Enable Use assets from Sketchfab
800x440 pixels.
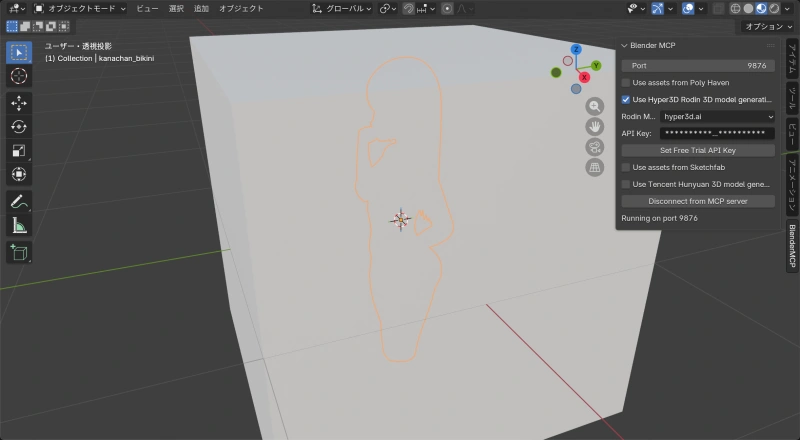(626, 167)
